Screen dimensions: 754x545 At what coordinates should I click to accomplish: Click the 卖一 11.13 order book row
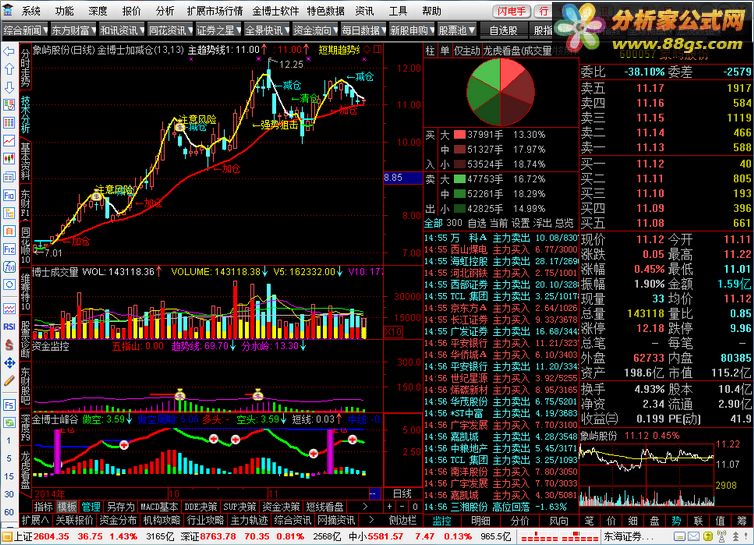tap(666, 147)
